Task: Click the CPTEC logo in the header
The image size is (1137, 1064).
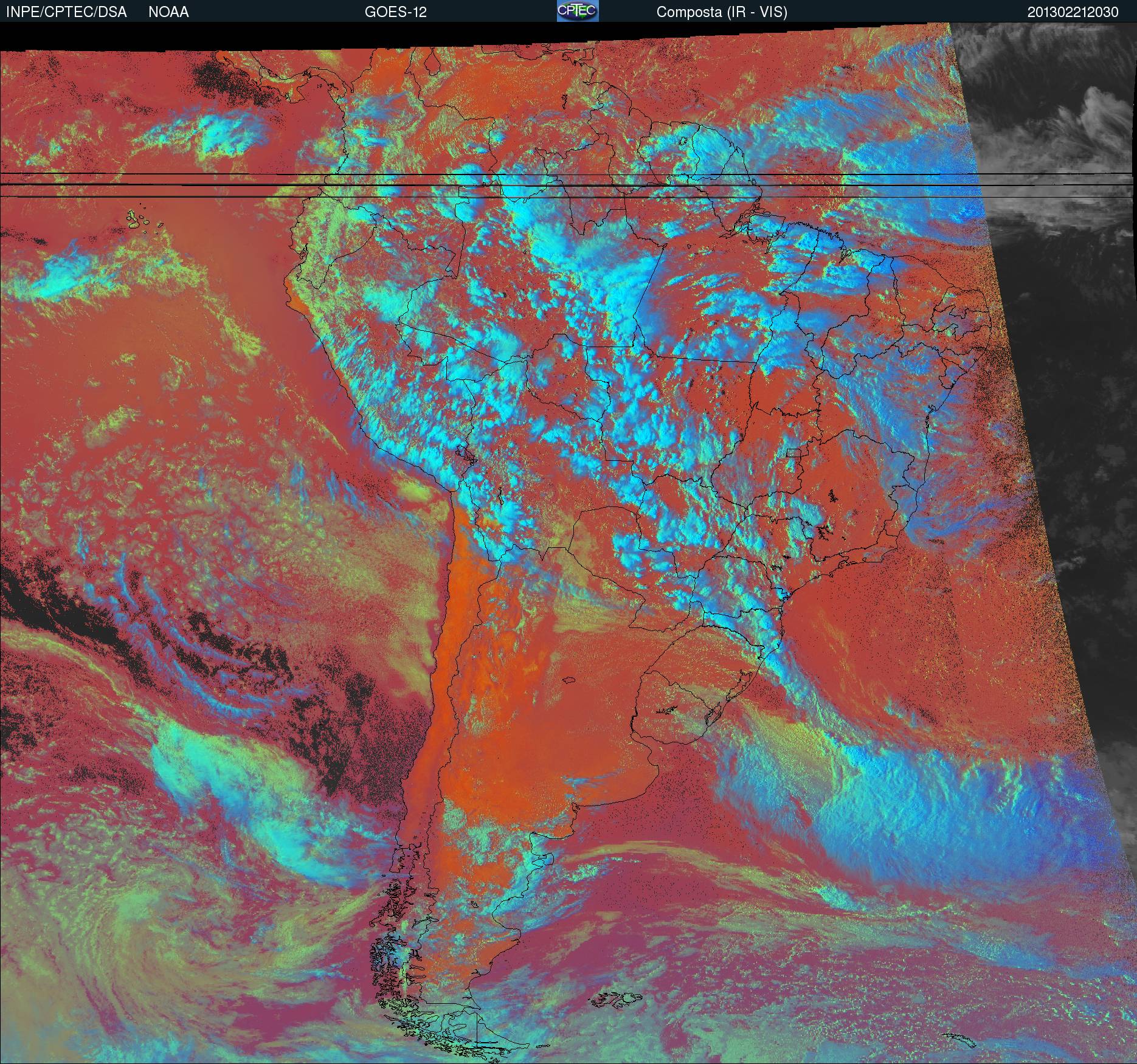Action: tap(578, 11)
